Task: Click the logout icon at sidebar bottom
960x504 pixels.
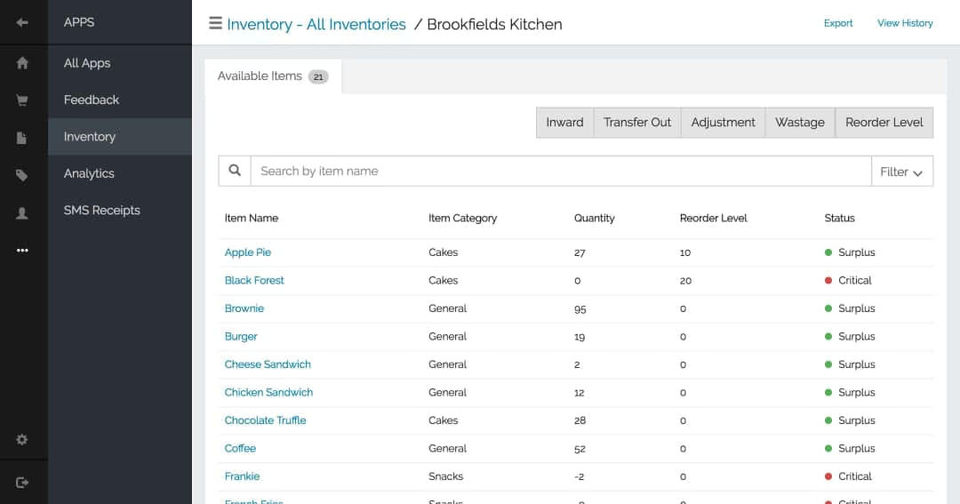Action: (22, 482)
